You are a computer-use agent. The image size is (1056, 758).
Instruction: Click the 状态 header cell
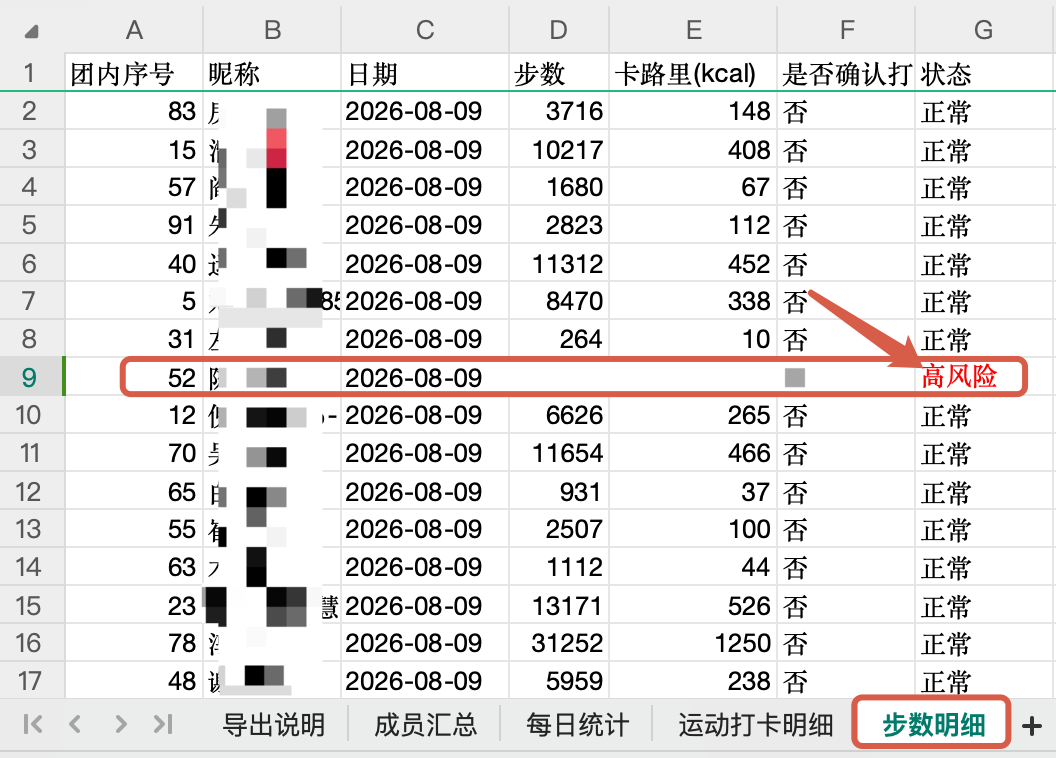click(984, 73)
